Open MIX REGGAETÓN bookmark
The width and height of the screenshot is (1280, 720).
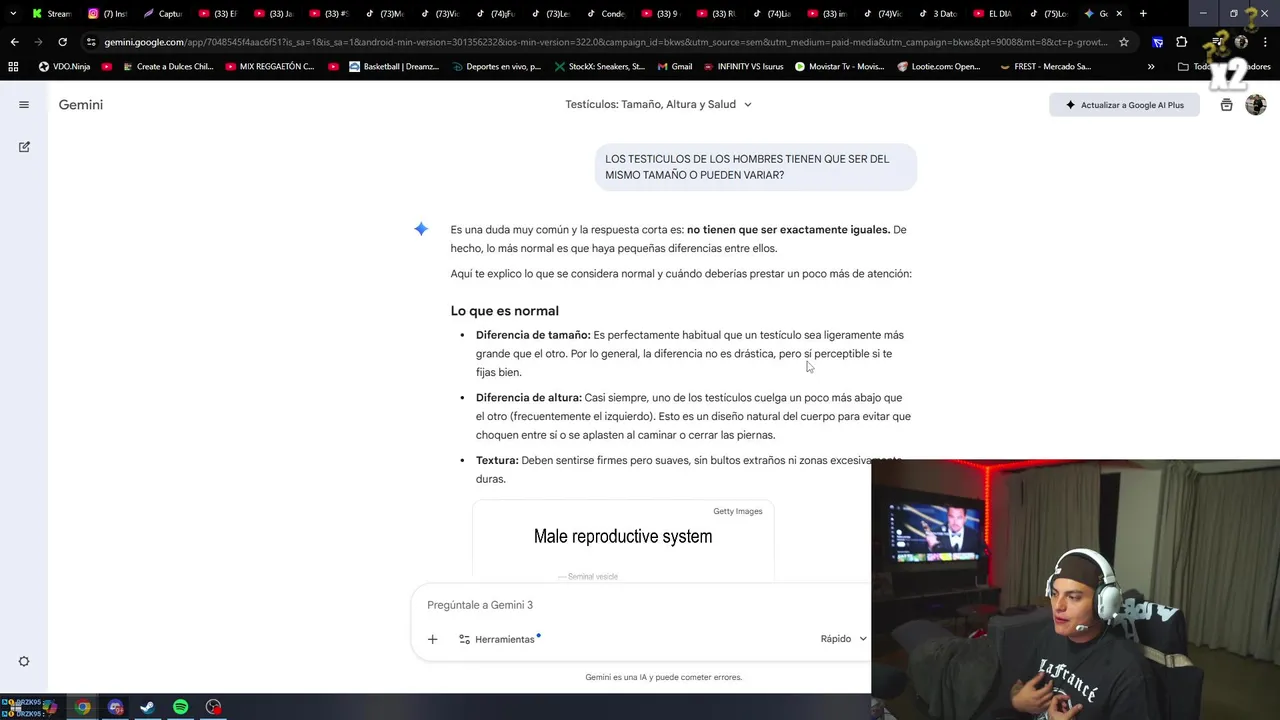pyautogui.click(x=270, y=67)
